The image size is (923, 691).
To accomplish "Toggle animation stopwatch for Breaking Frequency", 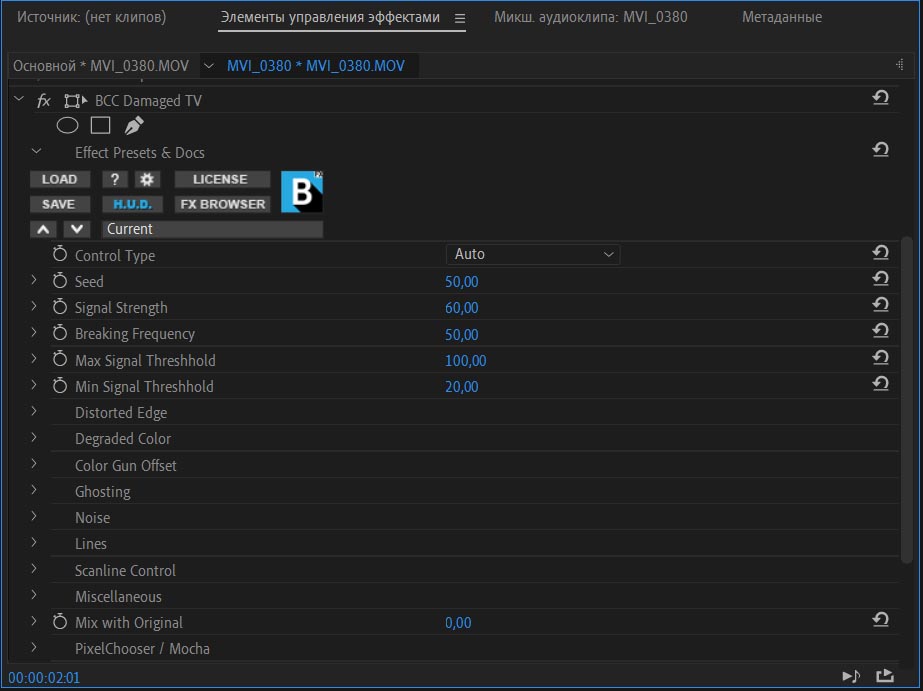I will tap(60, 333).
